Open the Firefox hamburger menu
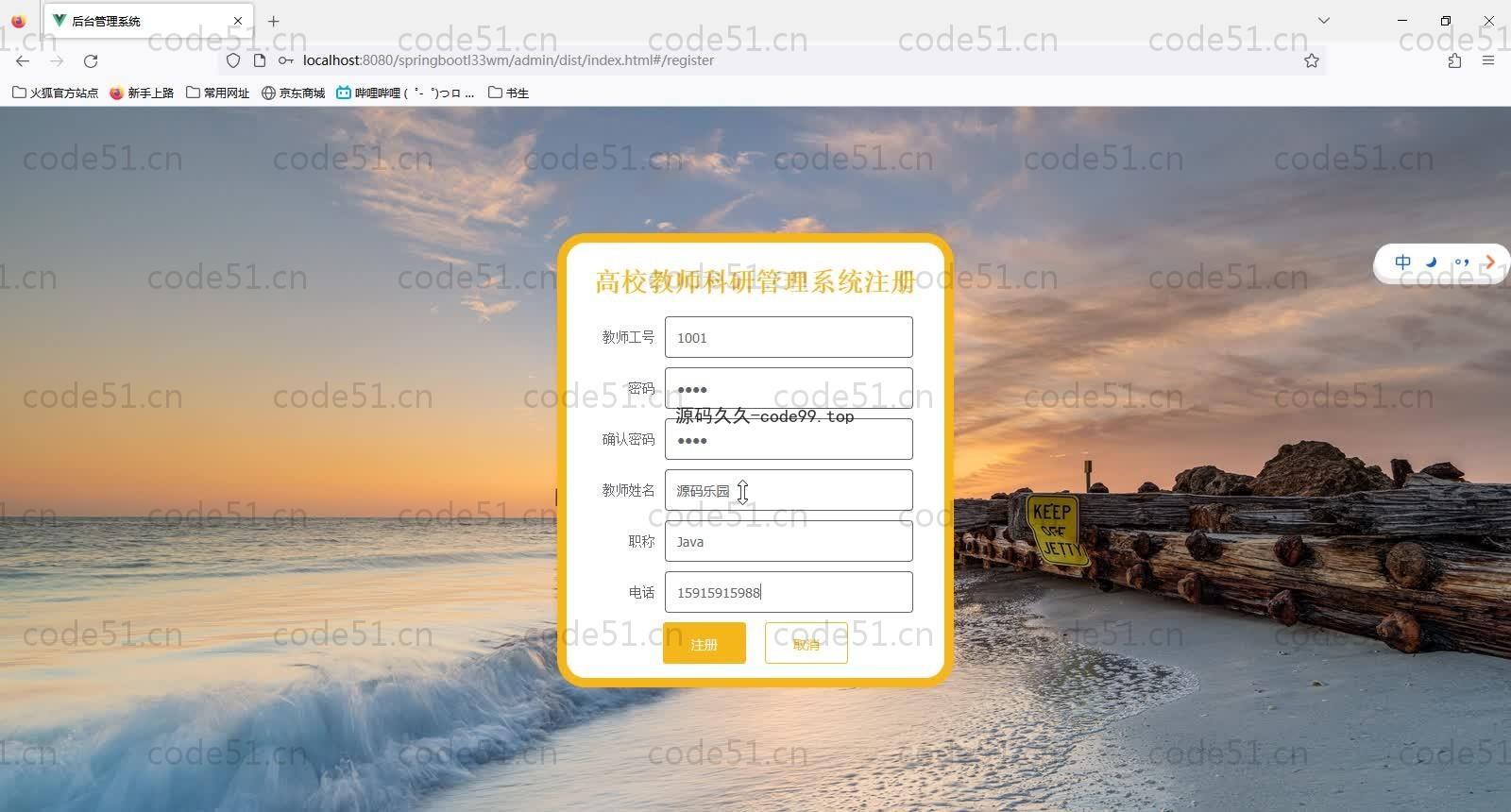Viewport: 1511px width, 812px height. tap(1488, 60)
